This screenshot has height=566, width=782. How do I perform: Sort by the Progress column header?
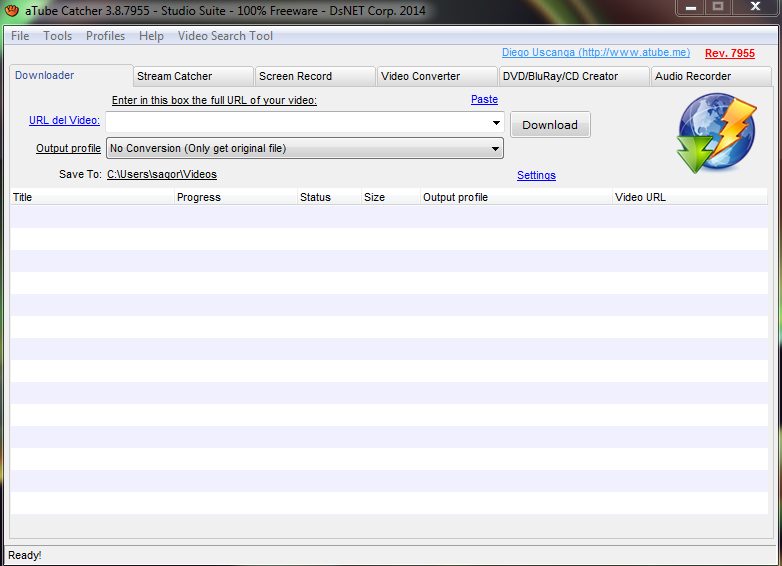point(236,197)
